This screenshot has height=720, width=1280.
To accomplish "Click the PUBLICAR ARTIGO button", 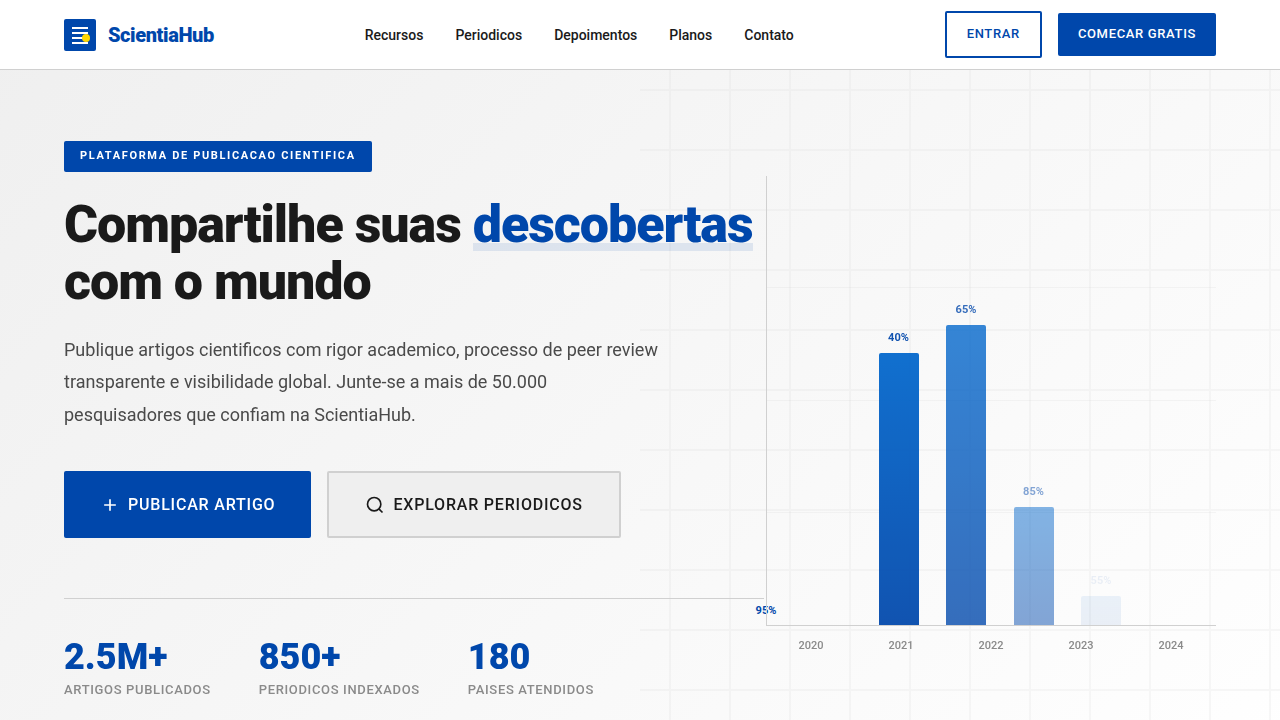I will (187, 504).
